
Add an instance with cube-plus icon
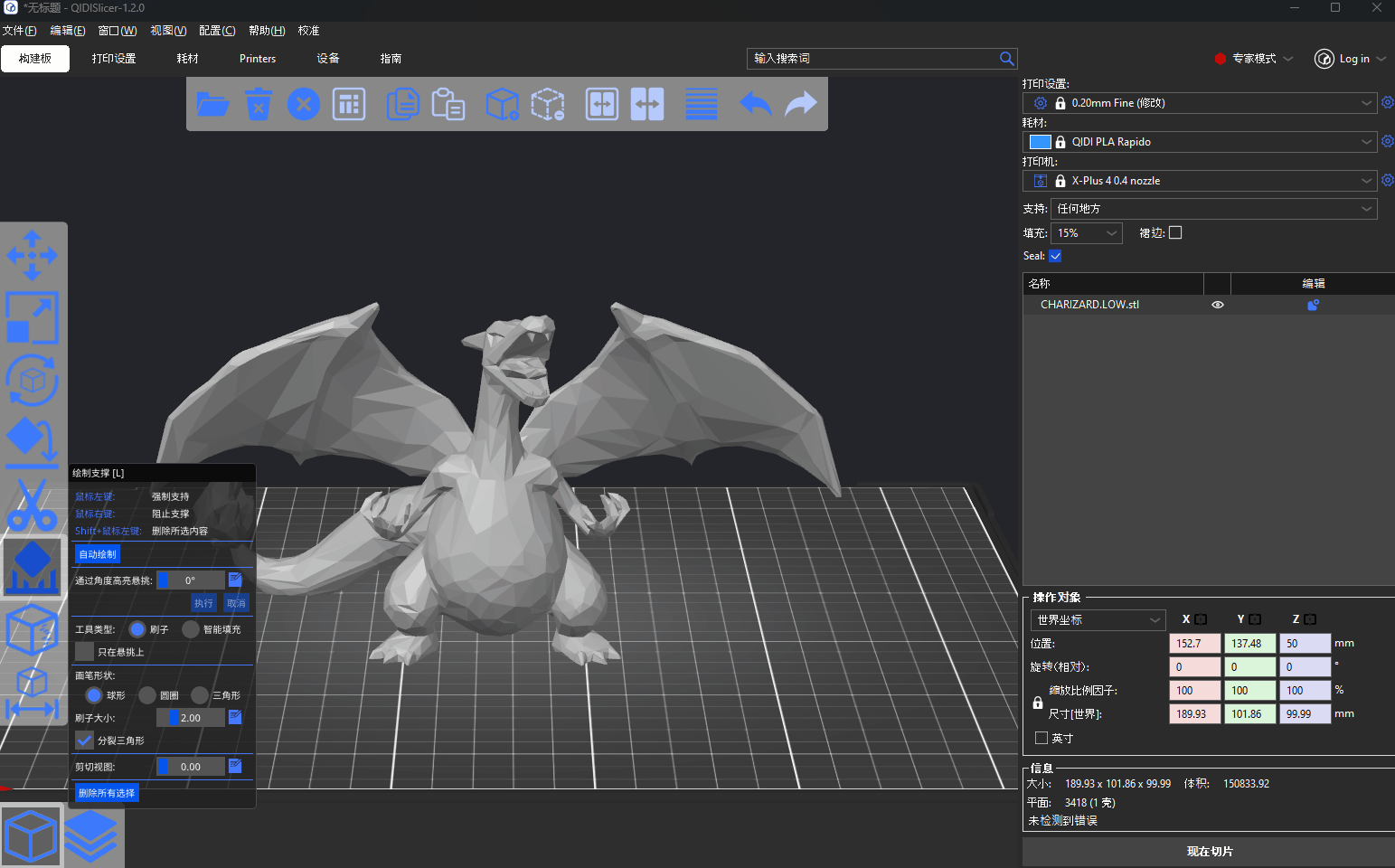(x=503, y=104)
